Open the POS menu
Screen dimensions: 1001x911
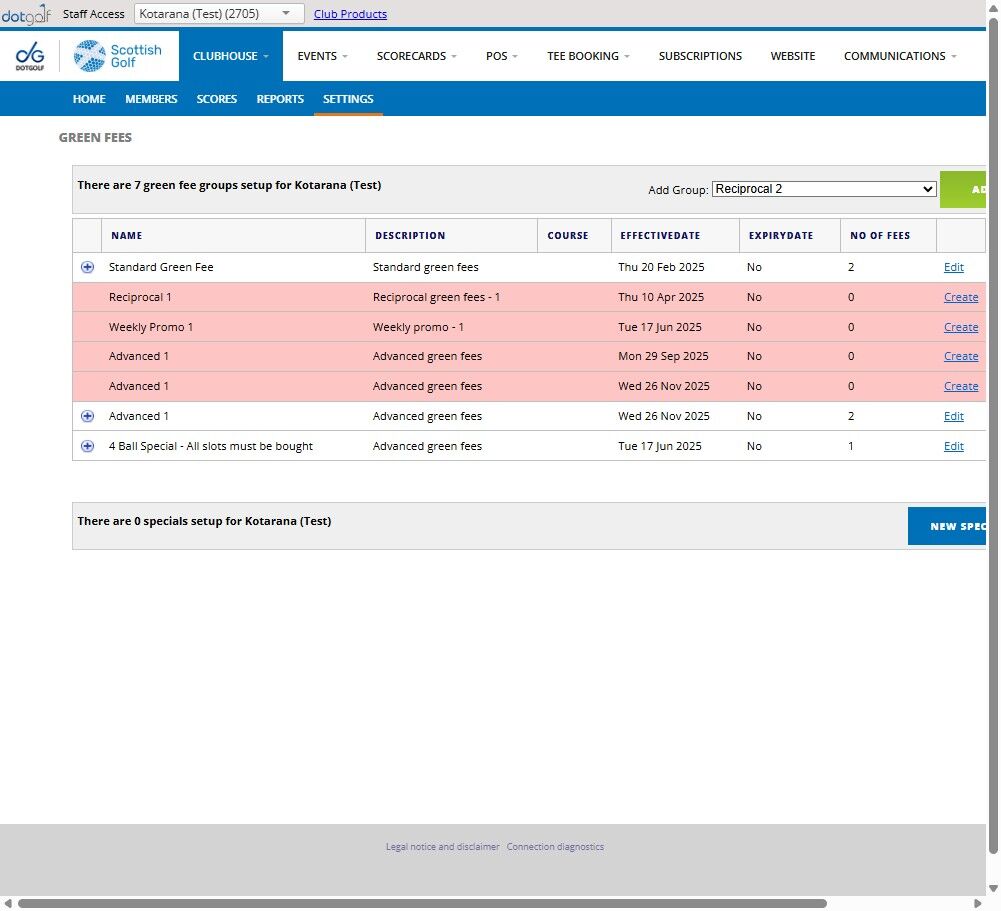(x=501, y=56)
